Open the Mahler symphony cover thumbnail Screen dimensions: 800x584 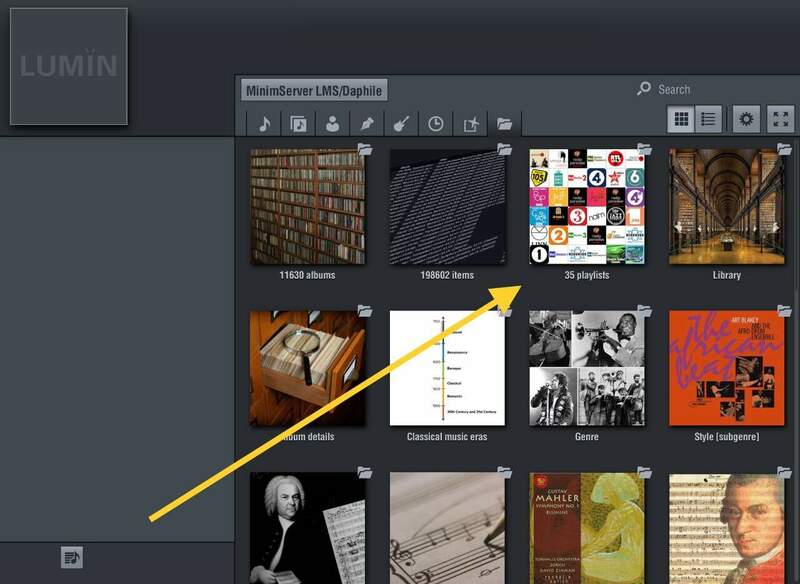(x=587, y=528)
